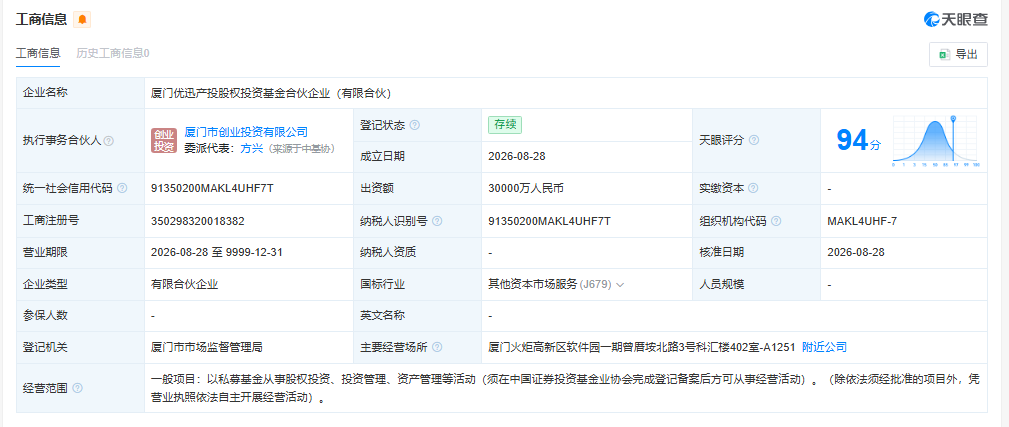Image resolution: width=1009 pixels, height=427 pixels.
Task: Click the 厦门市市场监督管理局 registration authority
Action: point(207,347)
